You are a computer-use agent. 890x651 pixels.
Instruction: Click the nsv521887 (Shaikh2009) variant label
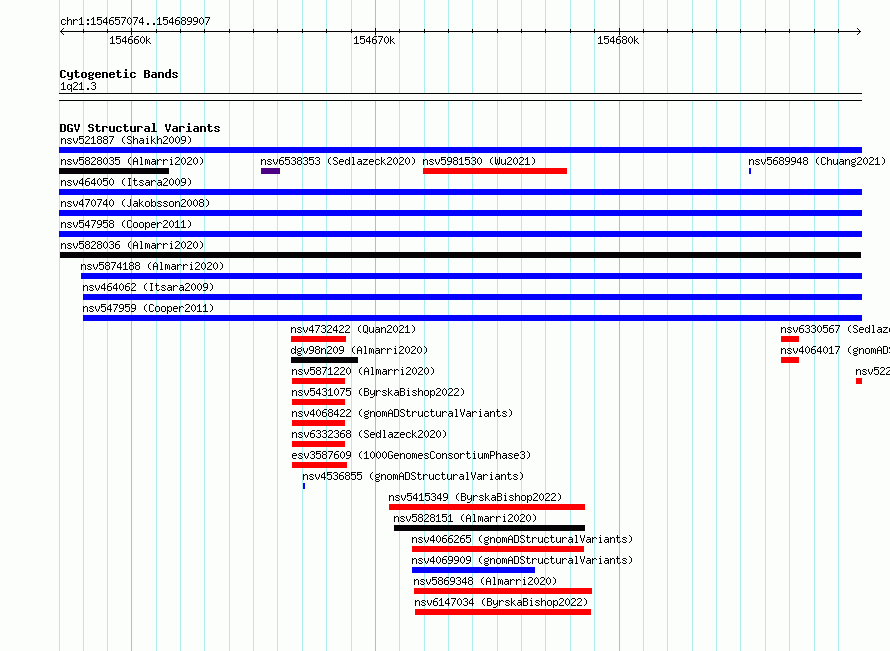tap(126, 140)
